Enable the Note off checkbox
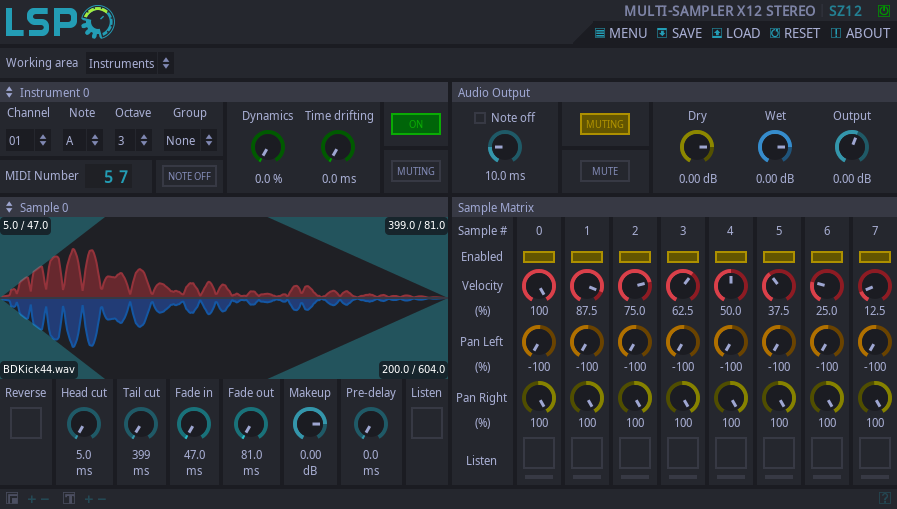Screen dimensions: 897x509 (x=480, y=118)
